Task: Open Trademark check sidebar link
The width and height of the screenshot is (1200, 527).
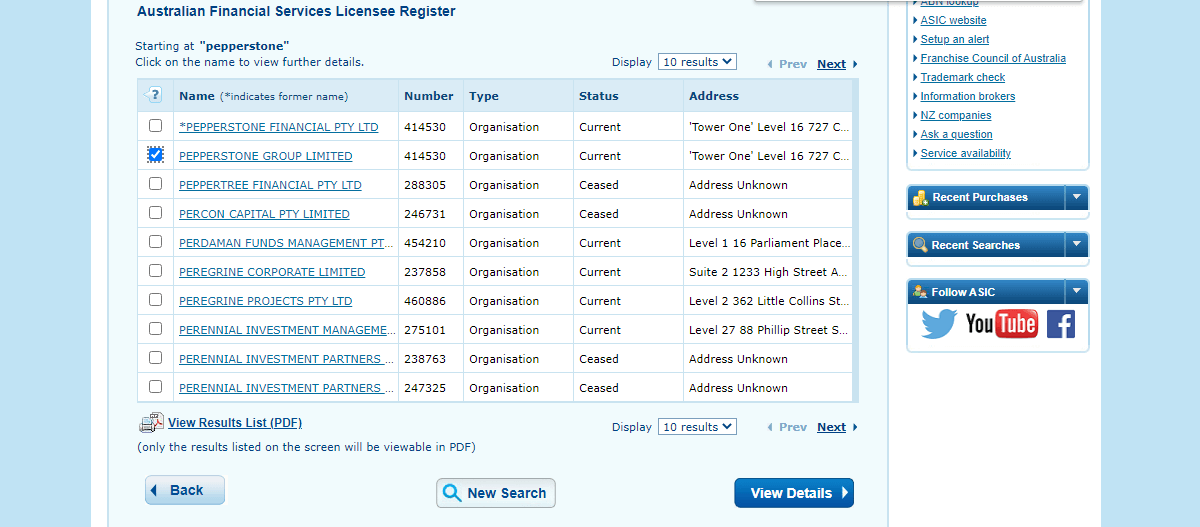Action: 963,77
